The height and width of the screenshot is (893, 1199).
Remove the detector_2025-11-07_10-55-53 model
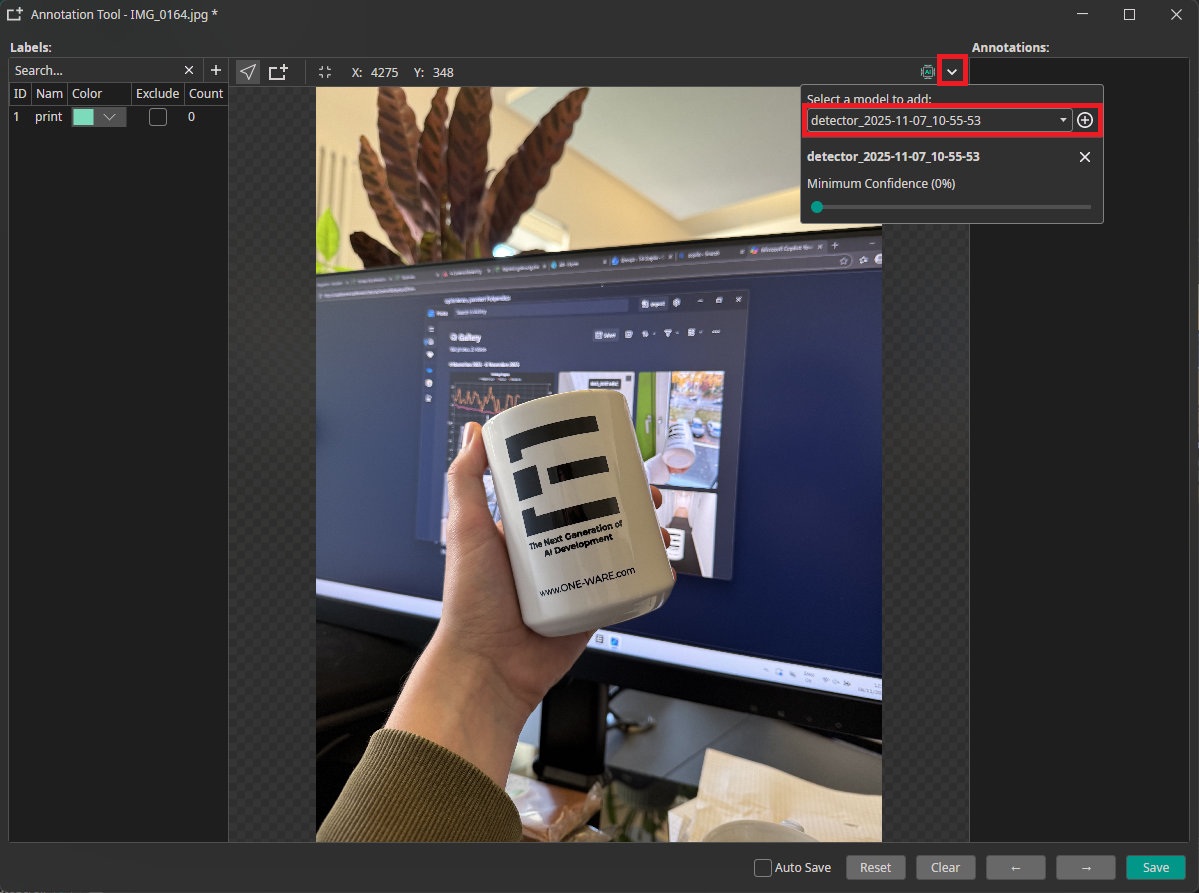click(x=1084, y=157)
